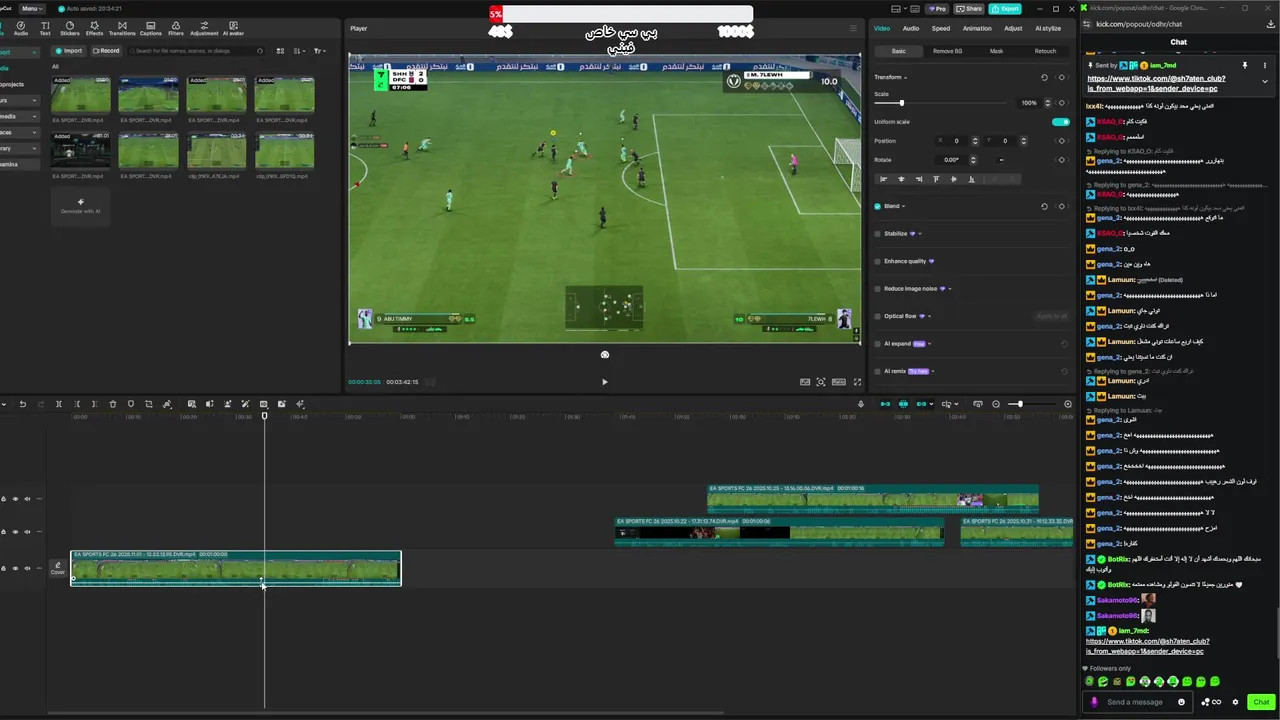Open the Remove BG sub-tab

tap(946, 51)
